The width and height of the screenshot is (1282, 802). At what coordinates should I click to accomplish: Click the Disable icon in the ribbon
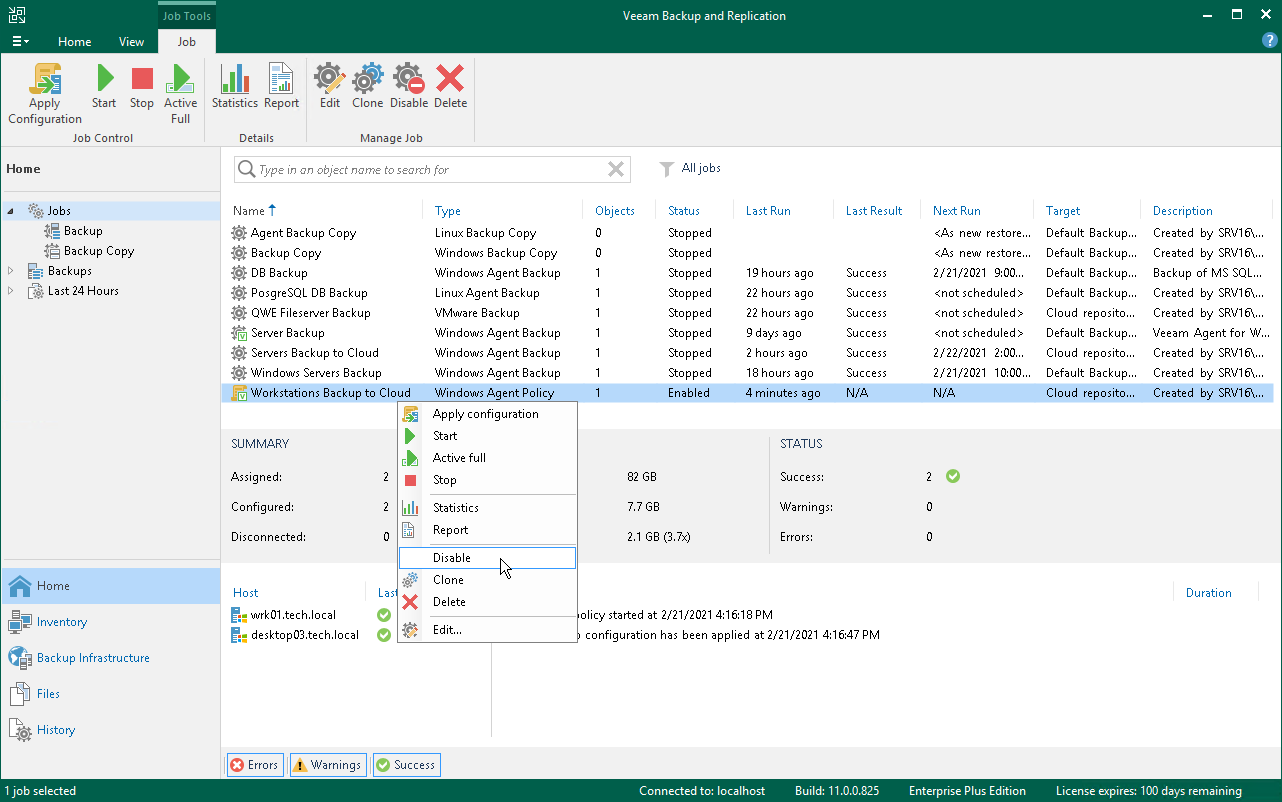click(x=408, y=79)
